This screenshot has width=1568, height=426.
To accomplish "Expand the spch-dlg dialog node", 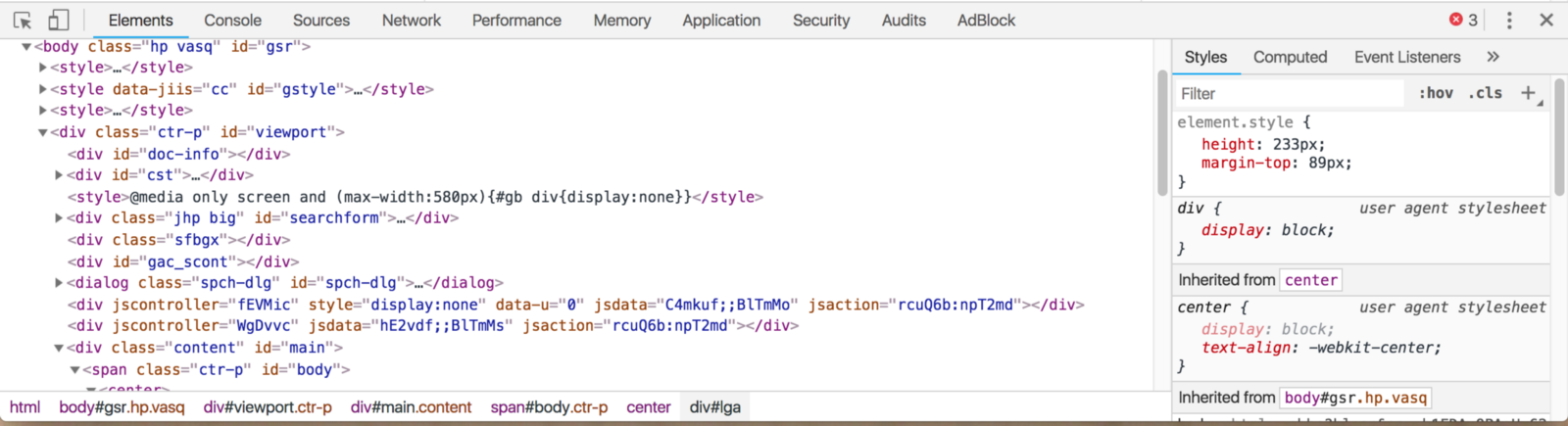I will 59,283.
